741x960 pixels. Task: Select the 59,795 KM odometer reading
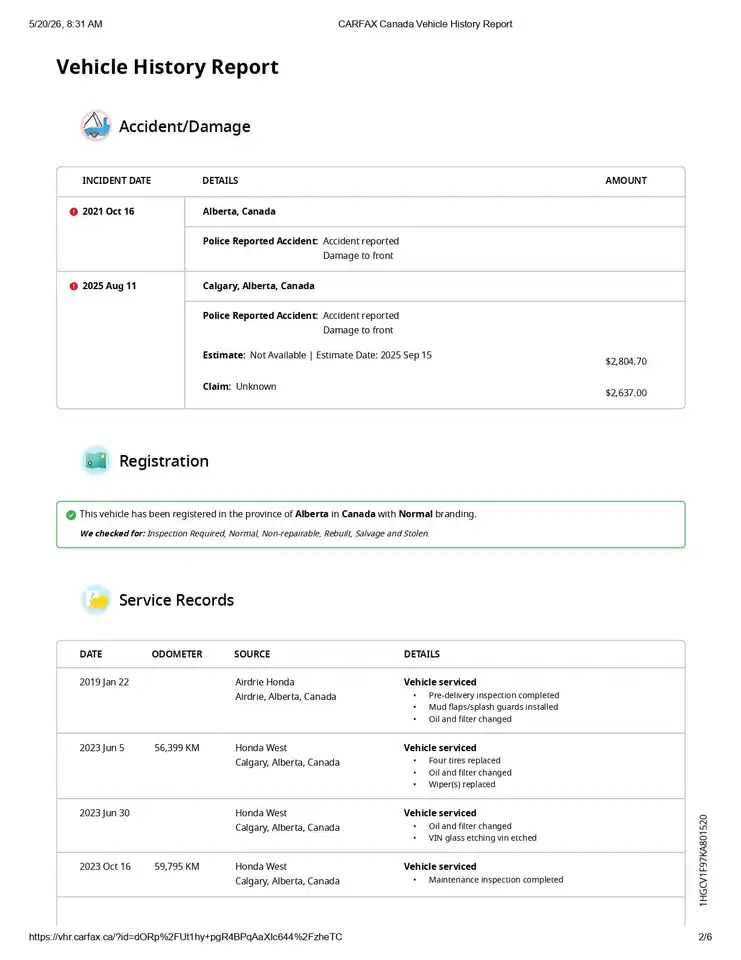177,866
